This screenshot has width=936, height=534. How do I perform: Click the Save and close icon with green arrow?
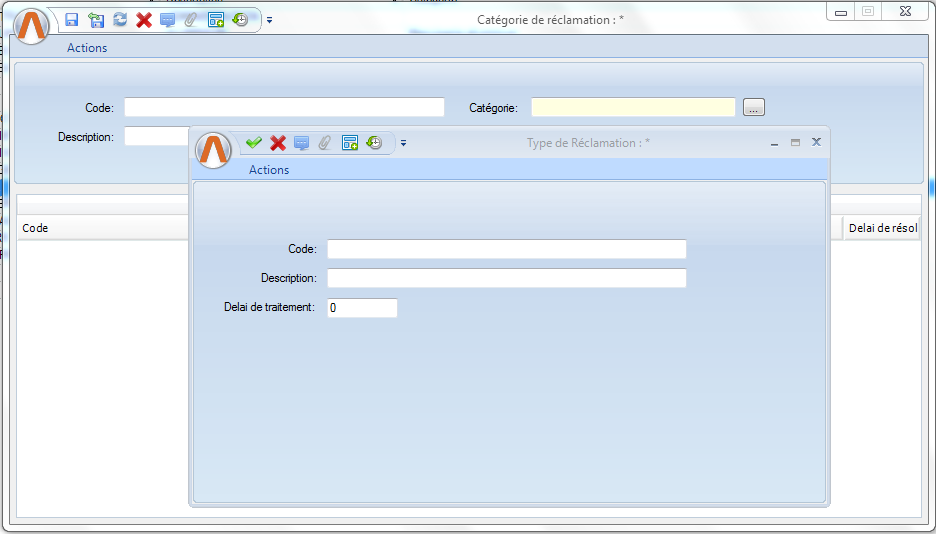click(x=96, y=20)
